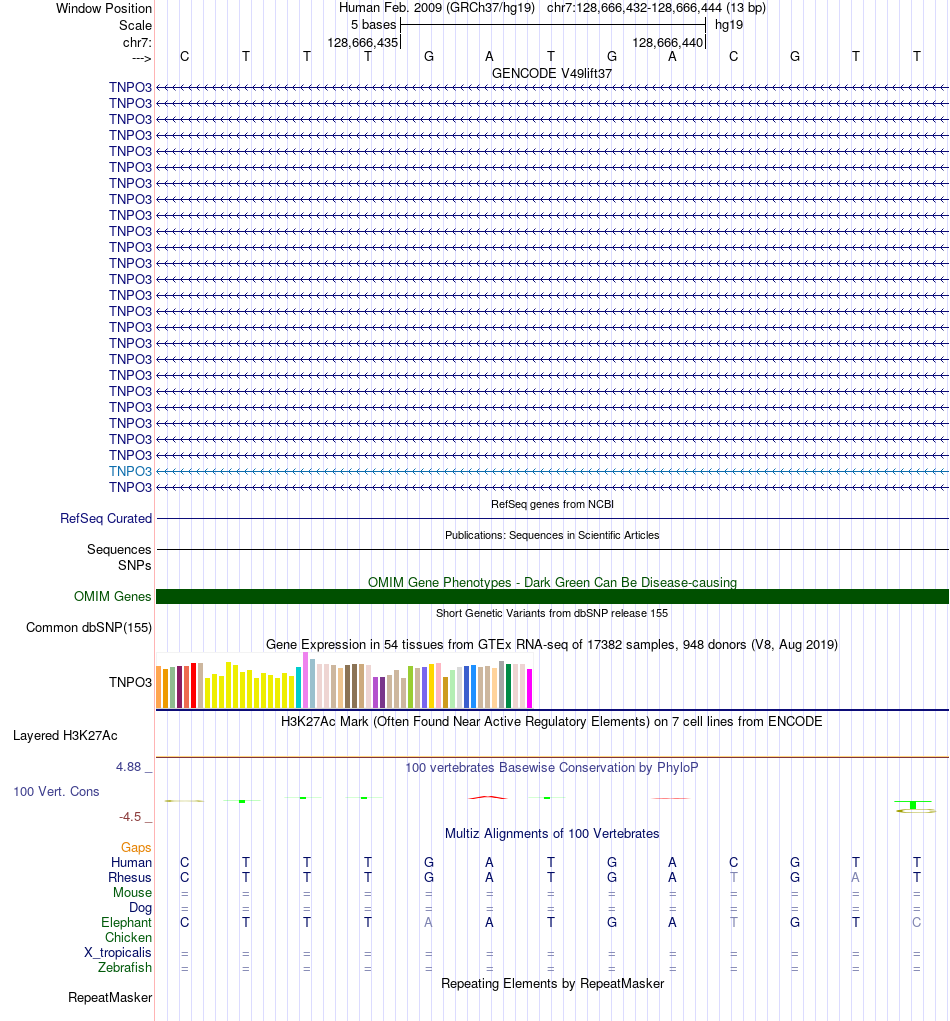Select the Dog alignment row label
This screenshot has height=1021, width=950.
point(140,907)
